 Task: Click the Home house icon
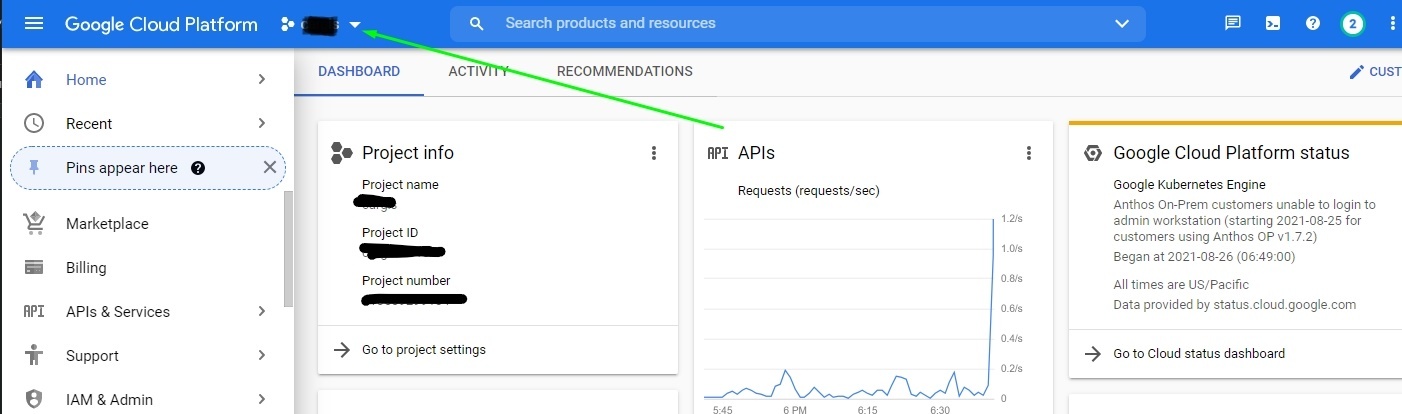coord(34,79)
